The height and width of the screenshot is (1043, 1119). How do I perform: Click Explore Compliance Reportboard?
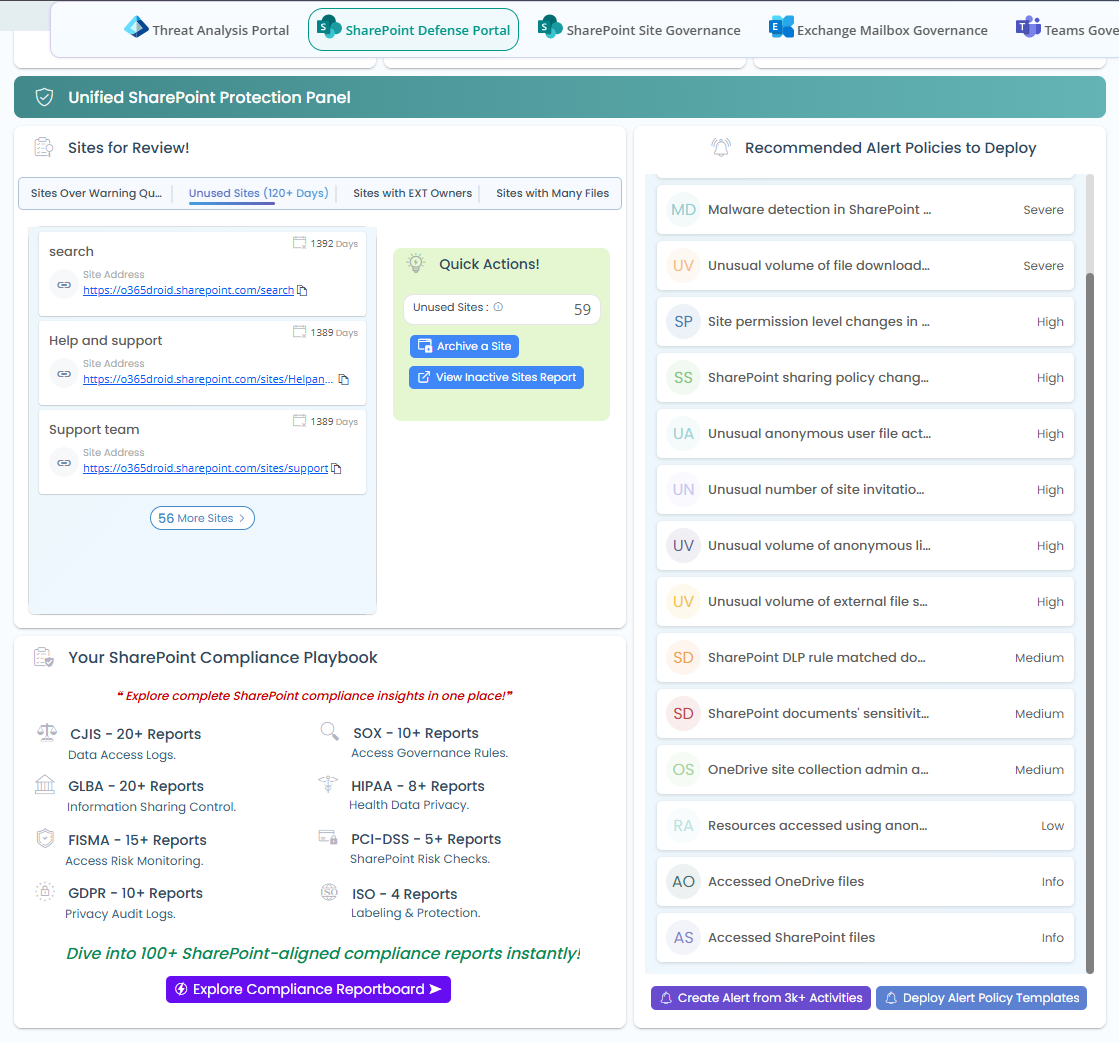308,989
